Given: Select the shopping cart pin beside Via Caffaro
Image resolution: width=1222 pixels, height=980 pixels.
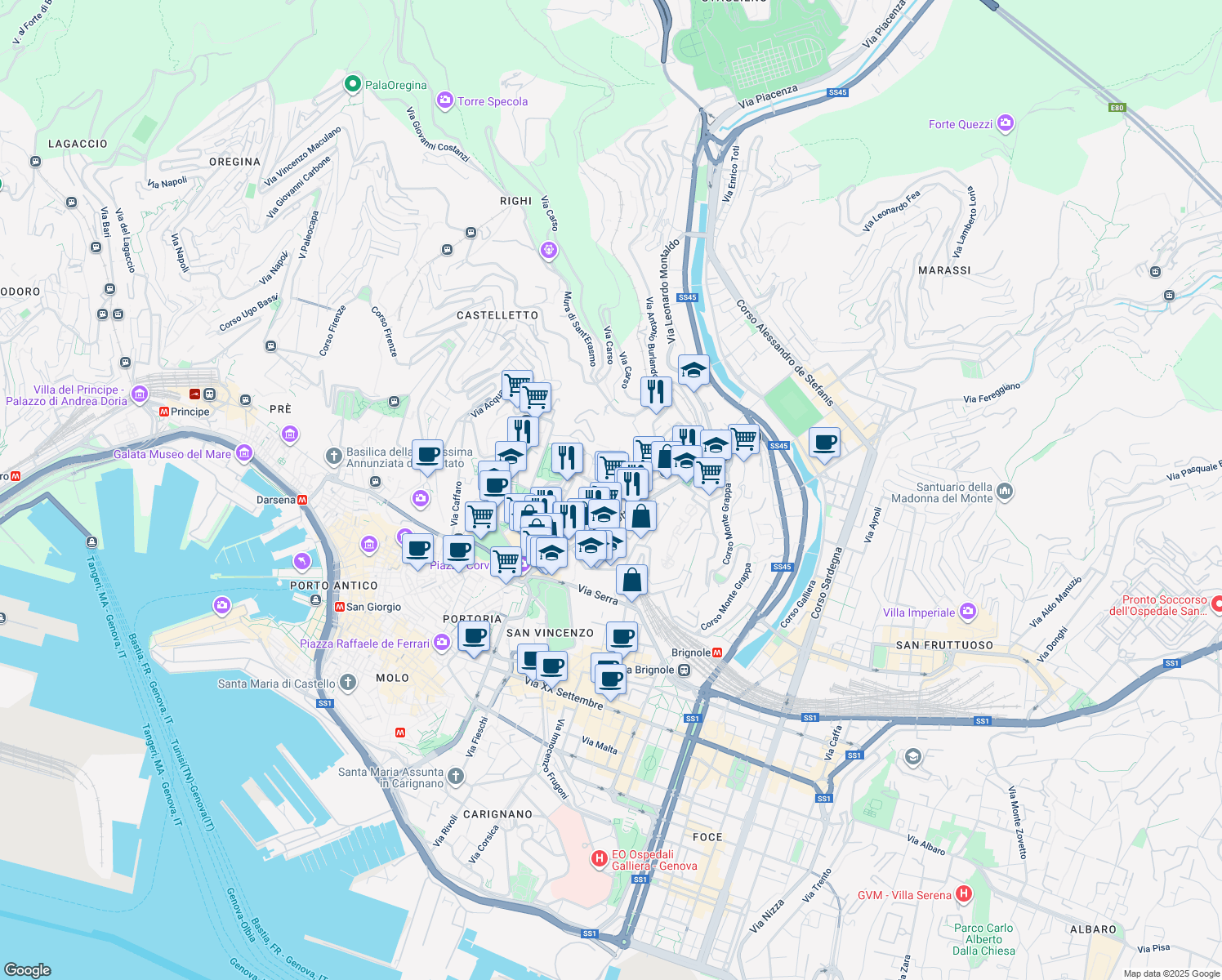Looking at the screenshot, I should (x=480, y=519).
